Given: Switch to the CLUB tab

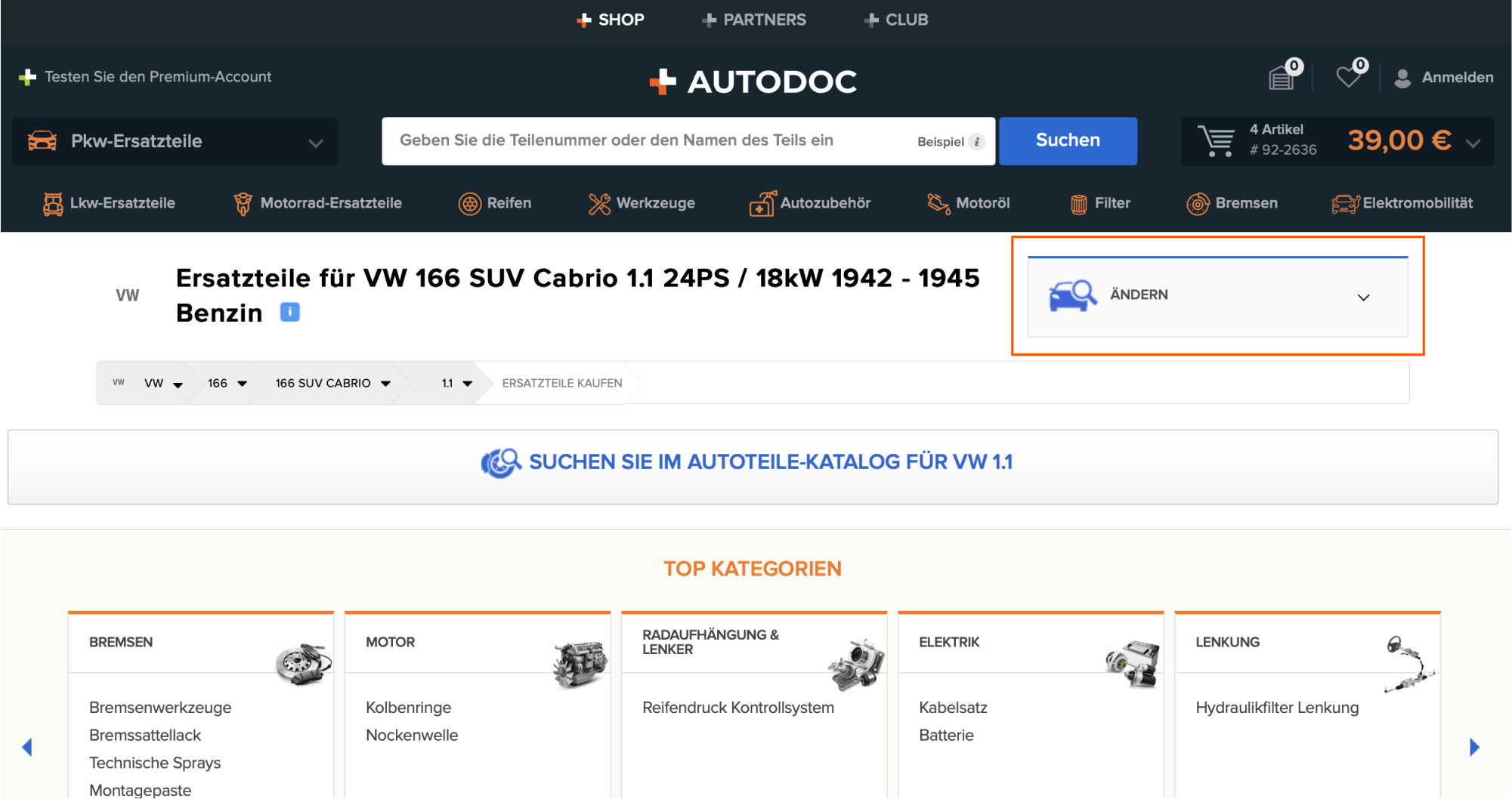Looking at the screenshot, I should pyautogui.click(x=896, y=20).
